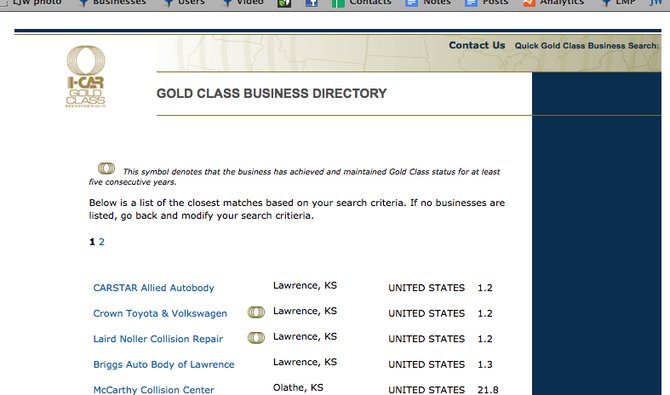Screen dimensions: 670x395
Task: Click the Facebook bookmark icon
Action: pos(311,3)
